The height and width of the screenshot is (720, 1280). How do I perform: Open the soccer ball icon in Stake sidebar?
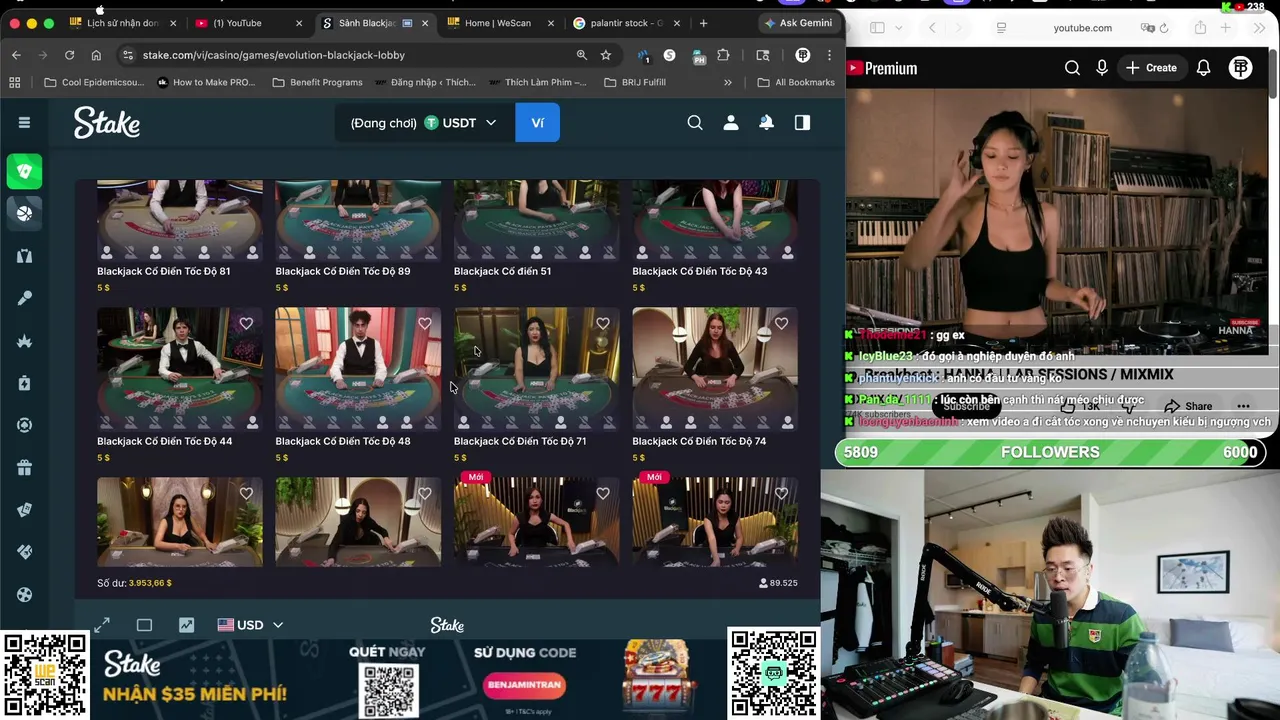(x=24, y=594)
